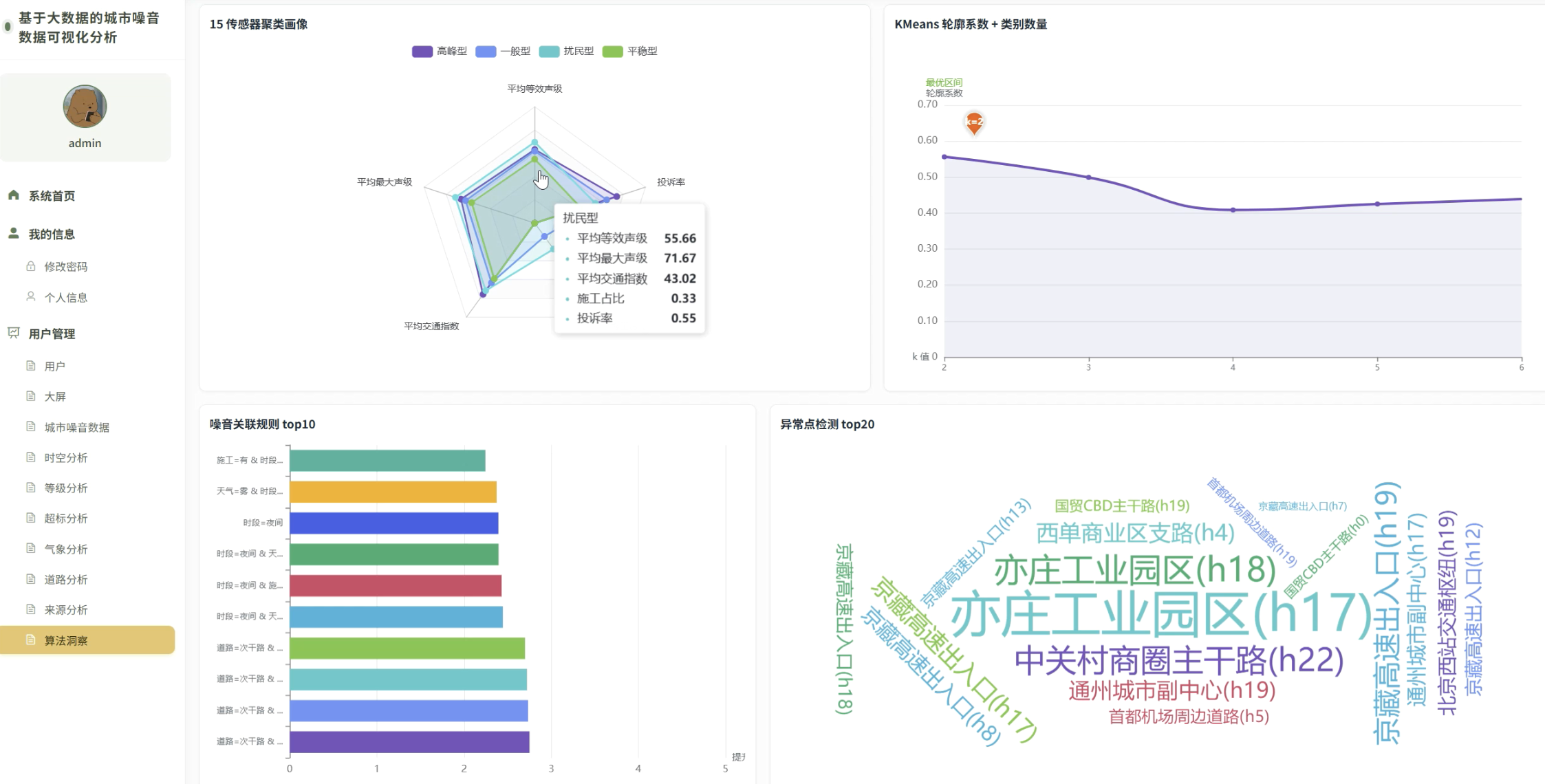Click the 平均最大声级 radar axis label
Image resolution: width=1545 pixels, height=784 pixels.
point(385,182)
